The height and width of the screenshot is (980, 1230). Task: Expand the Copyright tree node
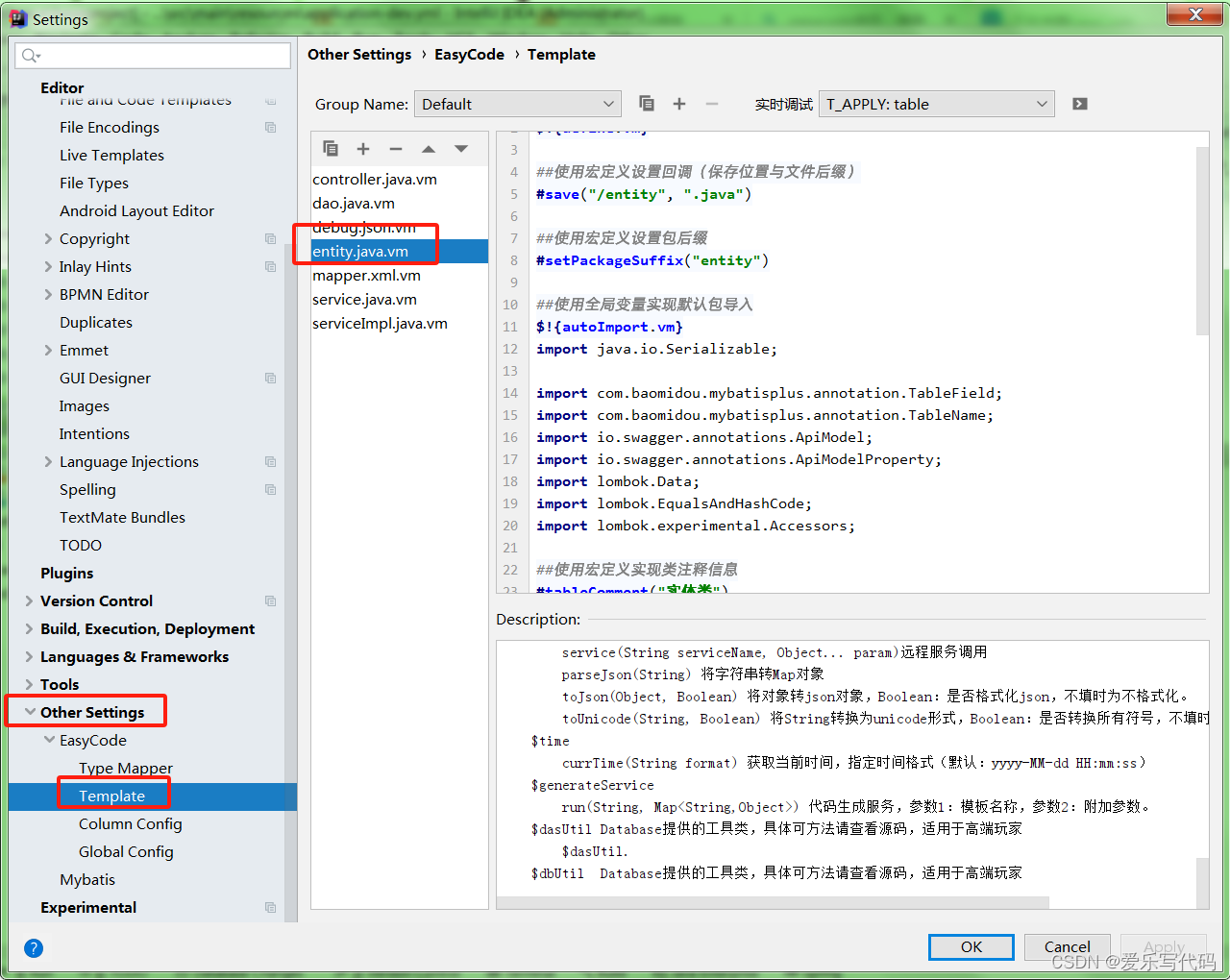[x=48, y=238]
